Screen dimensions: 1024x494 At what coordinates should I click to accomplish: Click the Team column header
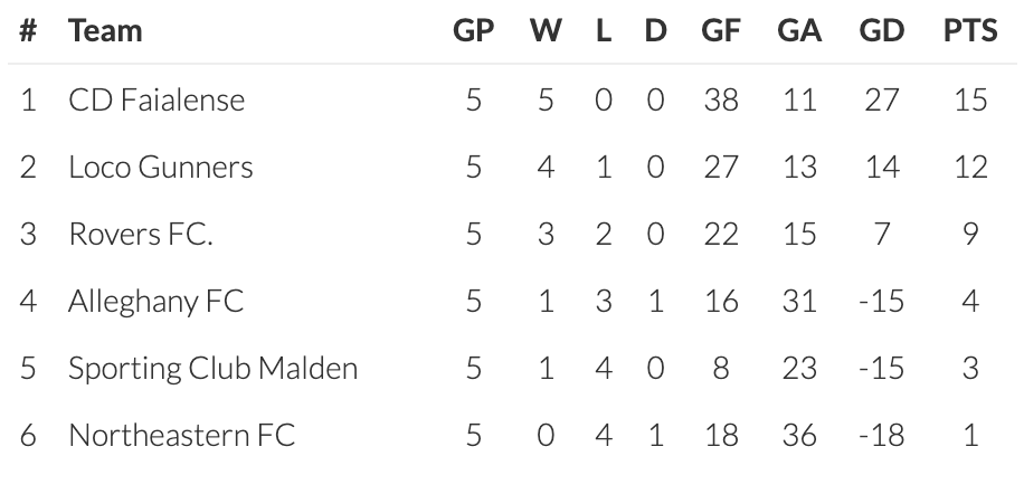pos(105,31)
